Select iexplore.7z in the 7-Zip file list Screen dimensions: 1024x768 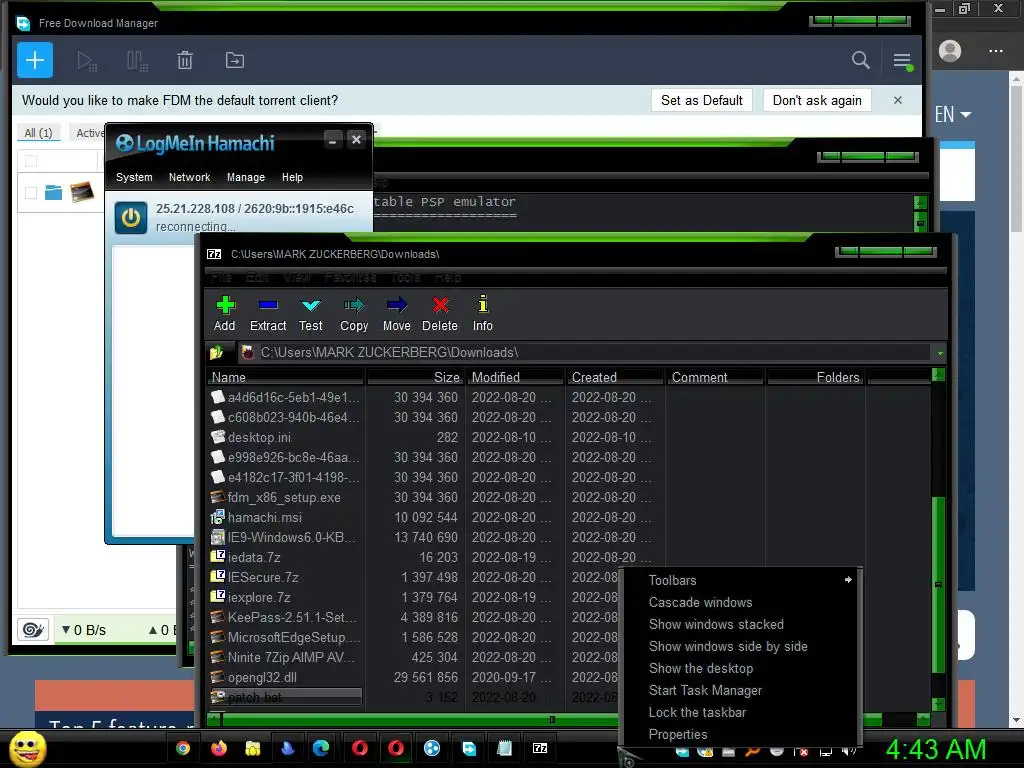(259, 597)
